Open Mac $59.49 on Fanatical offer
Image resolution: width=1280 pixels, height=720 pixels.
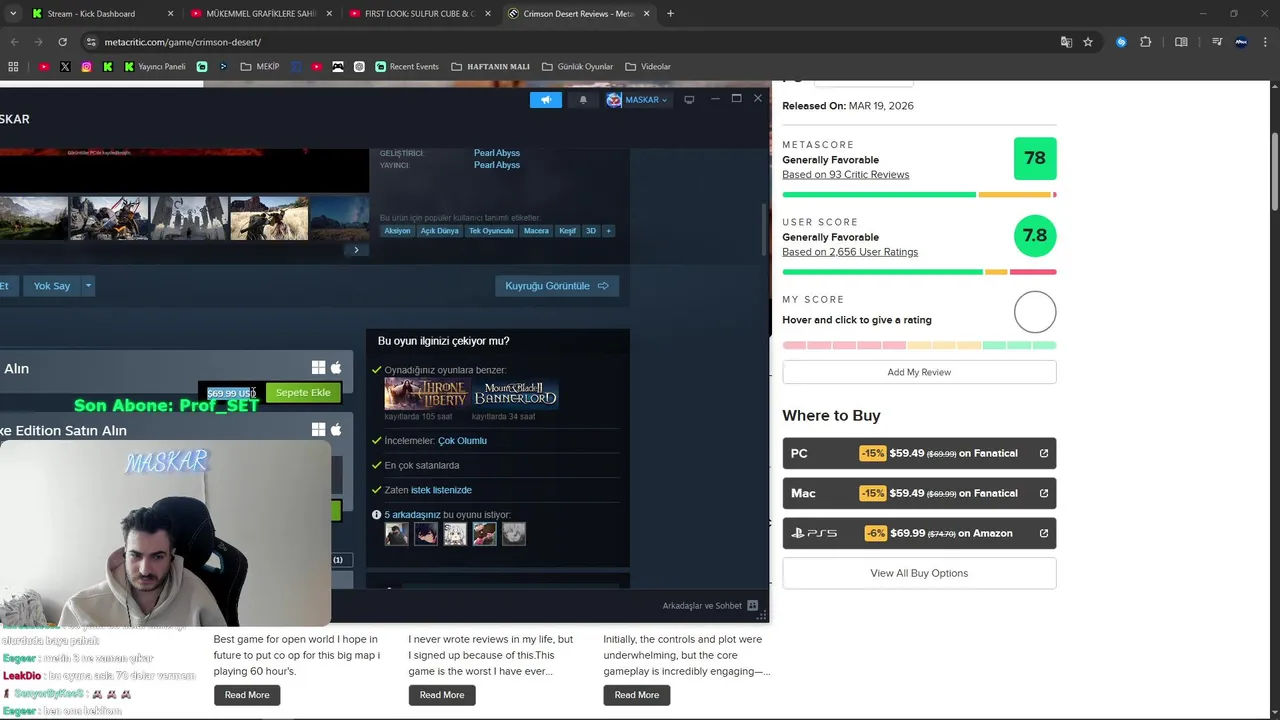[919, 493]
